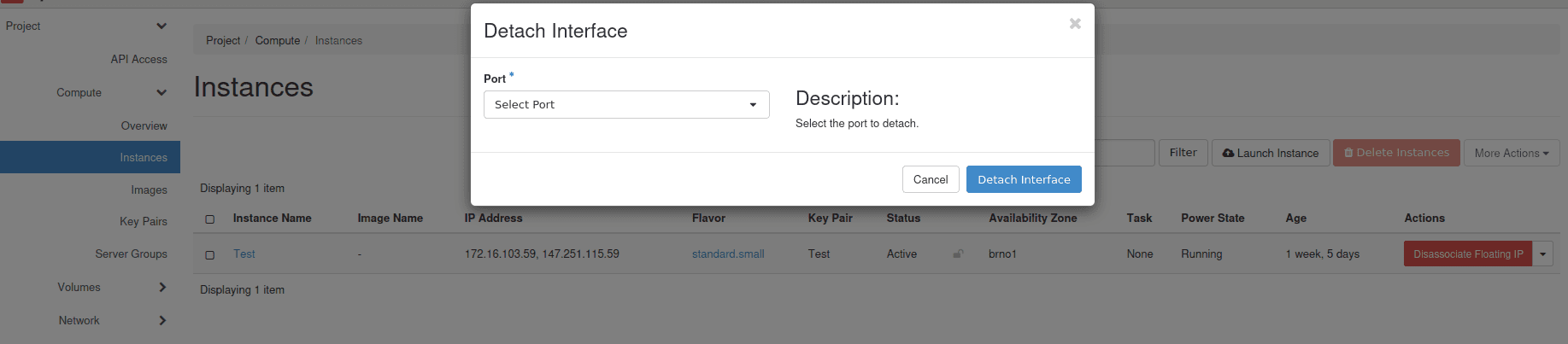This screenshot has height=344, width=1568.
Task: Expand the row actions caret dropdown
Action: point(1542,254)
